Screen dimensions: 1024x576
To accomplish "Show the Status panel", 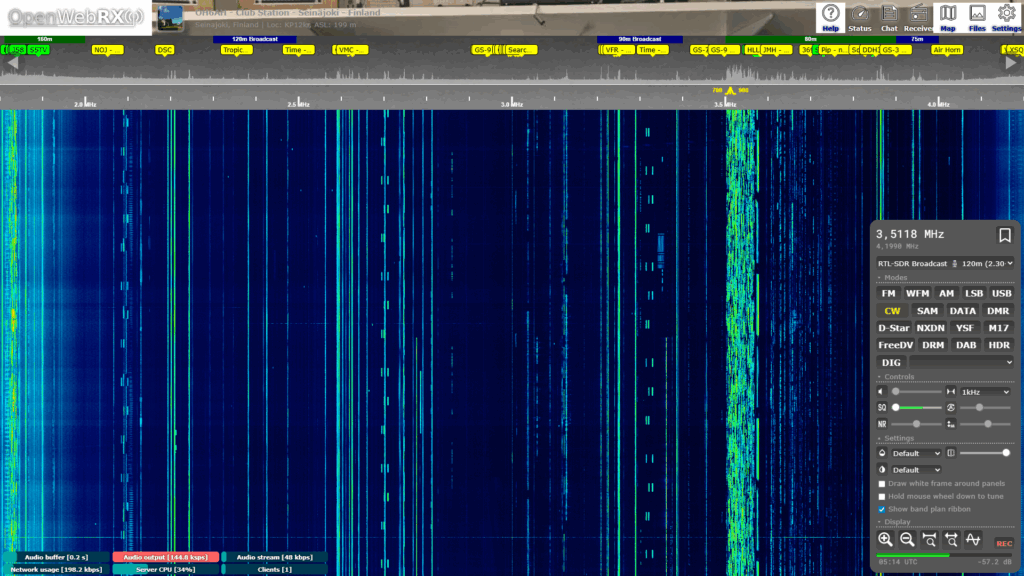I will click(x=860, y=16).
